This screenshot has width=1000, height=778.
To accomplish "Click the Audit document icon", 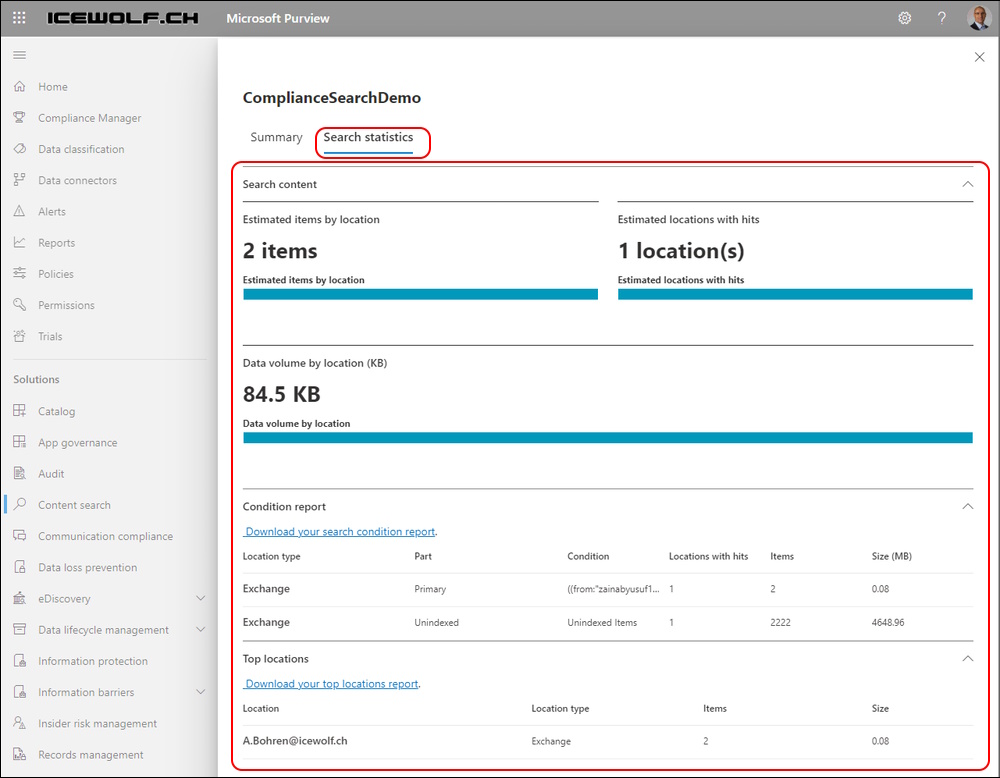I will (x=20, y=474).
